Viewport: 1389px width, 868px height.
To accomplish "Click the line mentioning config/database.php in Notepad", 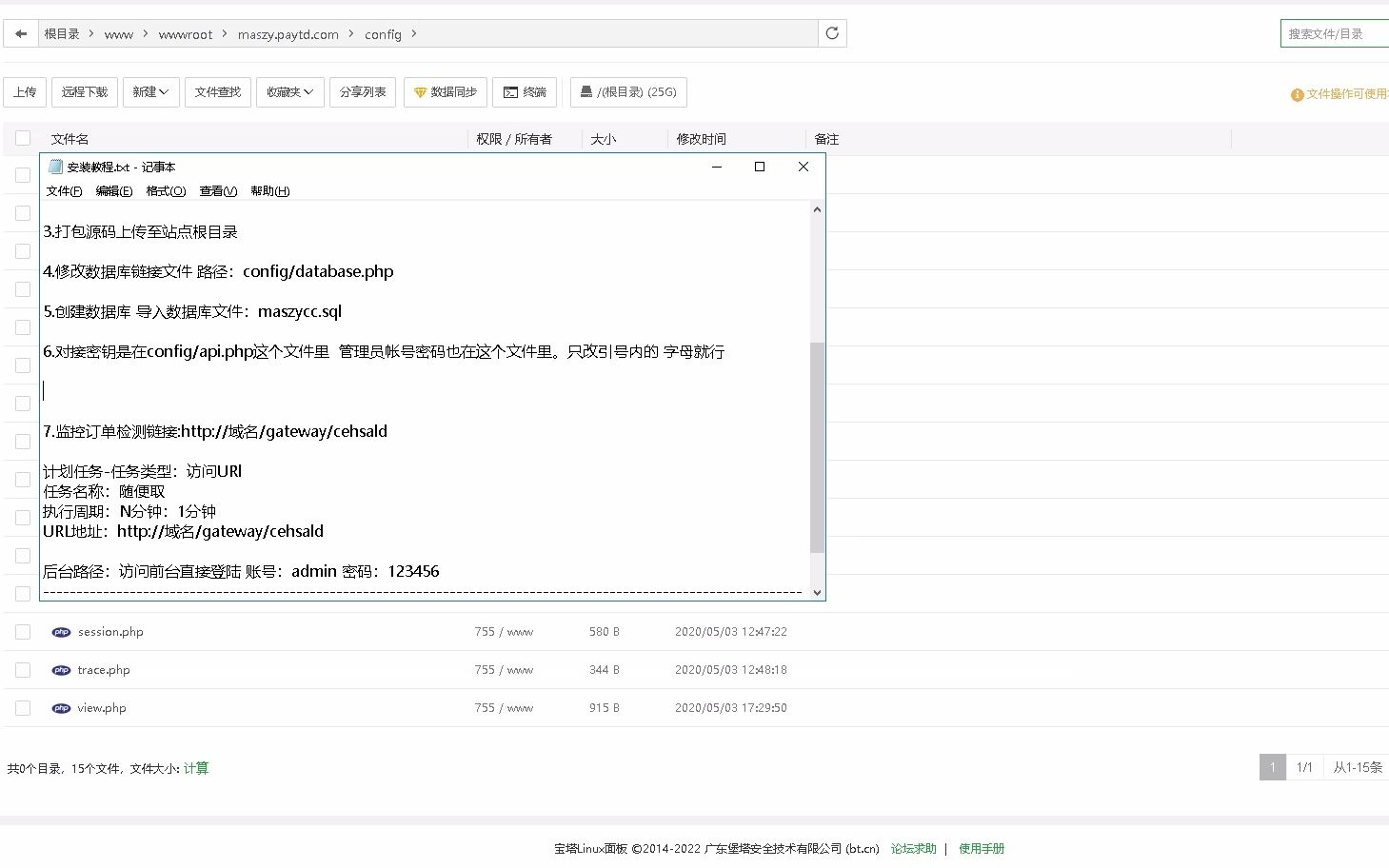I will pos(218,272).
